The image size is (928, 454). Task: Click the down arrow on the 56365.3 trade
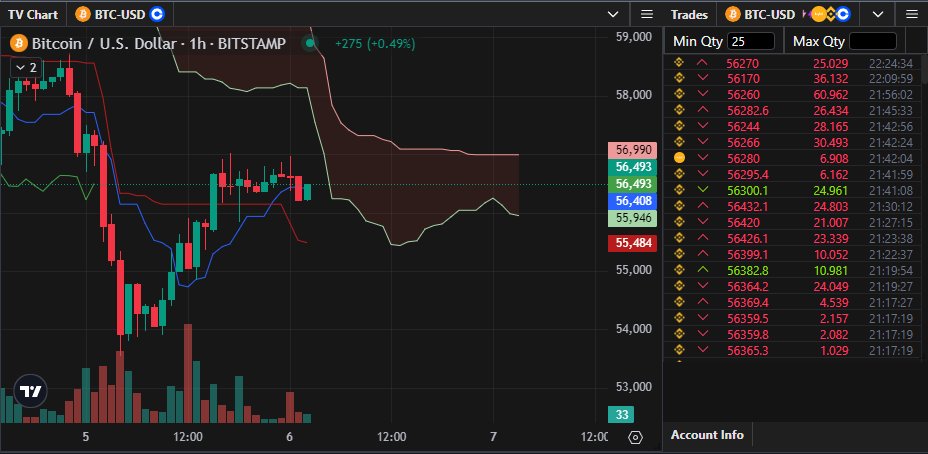[x=703, y=350]
